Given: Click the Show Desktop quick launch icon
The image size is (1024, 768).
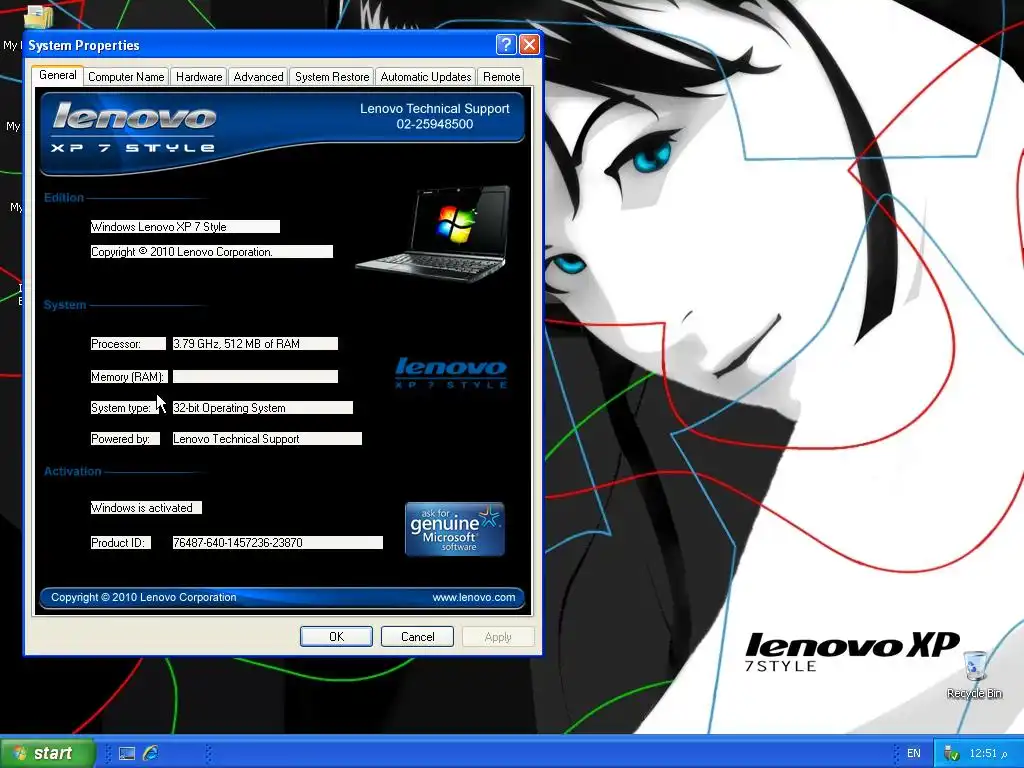Looking at the screenshot, I should click(x=127, y=753).
